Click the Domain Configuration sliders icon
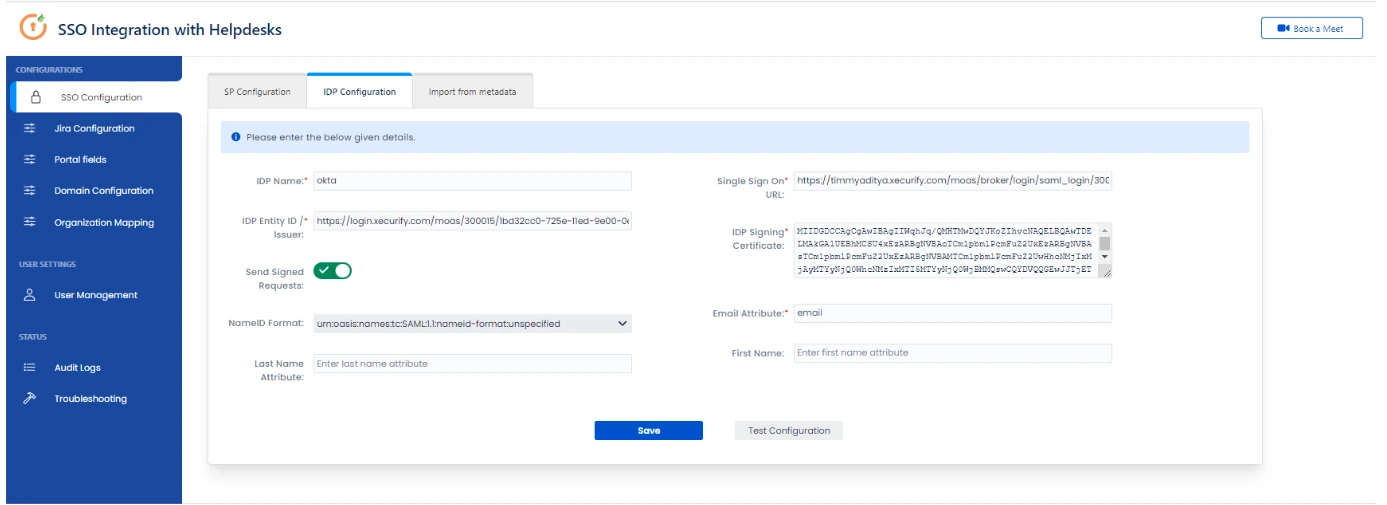 tap(30, 190)
